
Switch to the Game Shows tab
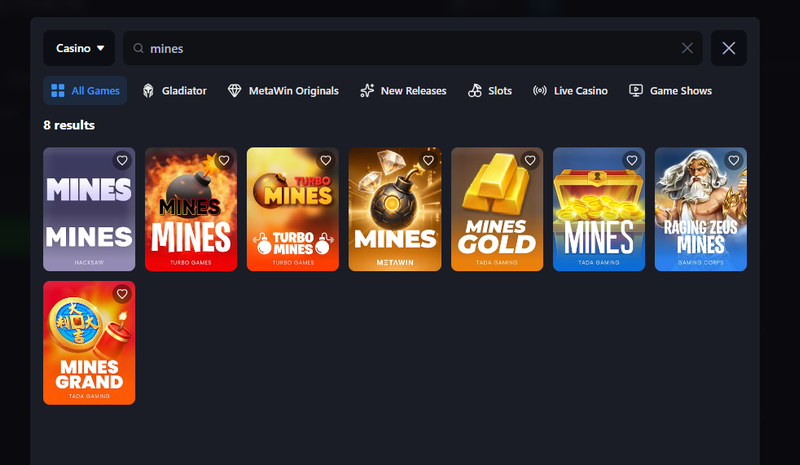pyautogui.click(x=670, y=90)
